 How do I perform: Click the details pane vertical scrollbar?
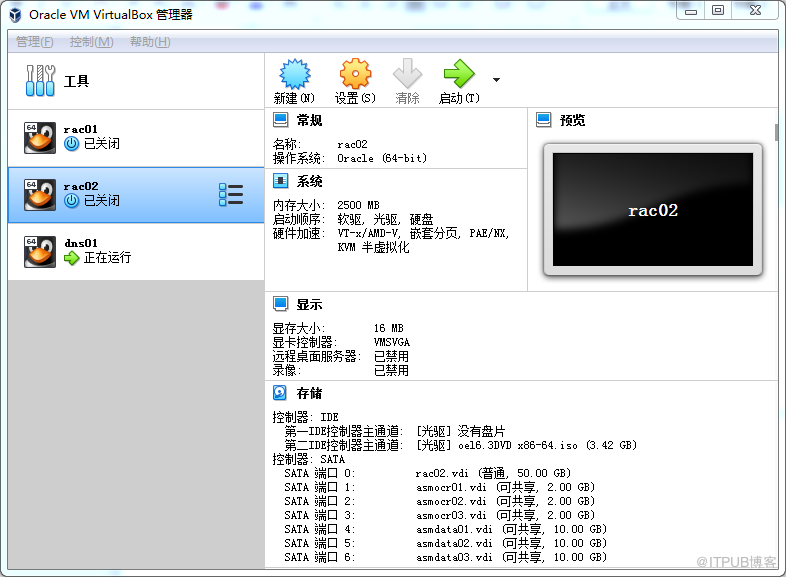pyautogui.click(x=776, y=132)
